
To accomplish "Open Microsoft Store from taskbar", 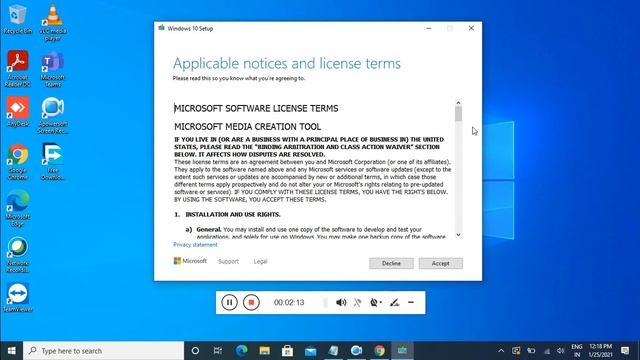I will tap(287, 351).
